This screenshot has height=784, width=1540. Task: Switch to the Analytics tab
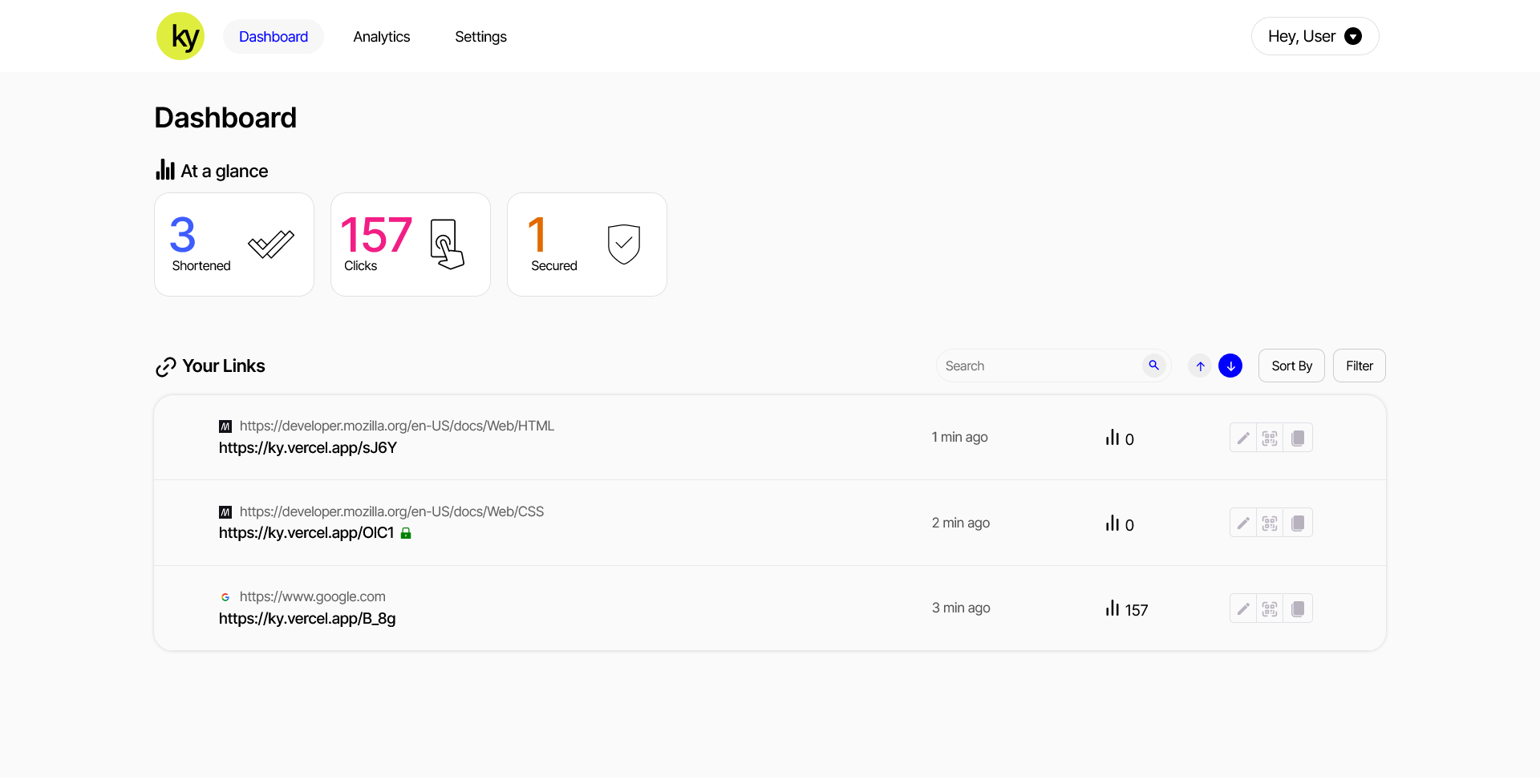(381, 36)
